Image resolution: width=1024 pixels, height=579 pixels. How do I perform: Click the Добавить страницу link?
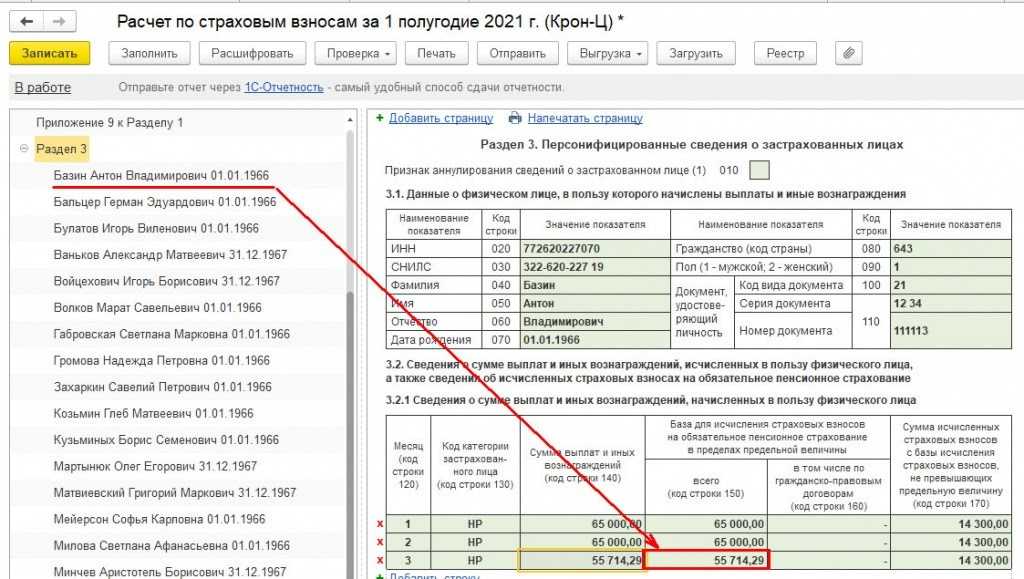(x=441, y=118)
